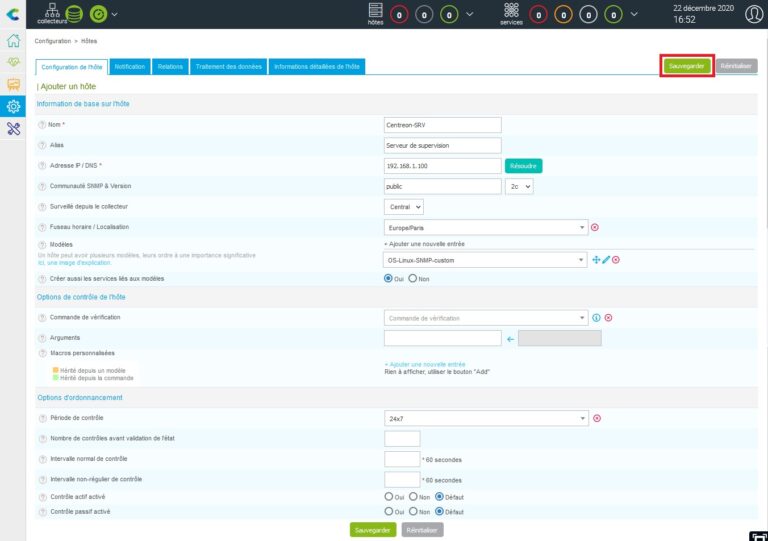Clear the Commande de vérification selection
Screen dimensions: 768x541
pyautogui.click(x=608, y=318)
